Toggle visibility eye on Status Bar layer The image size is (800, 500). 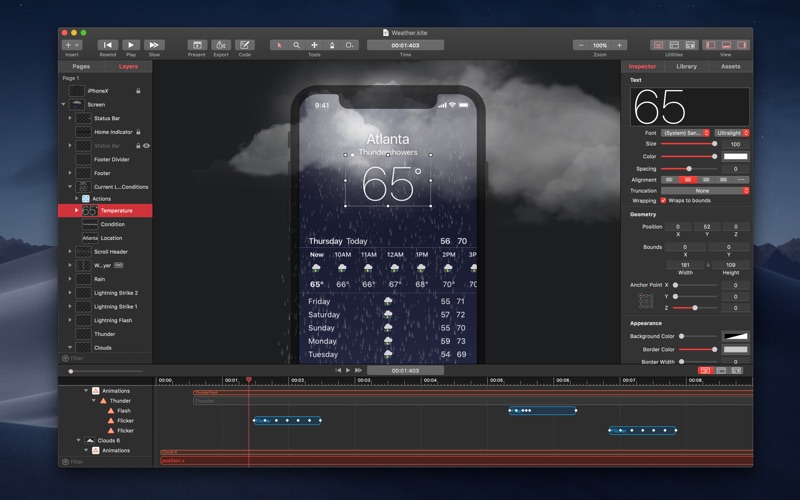tap(146, 146)
